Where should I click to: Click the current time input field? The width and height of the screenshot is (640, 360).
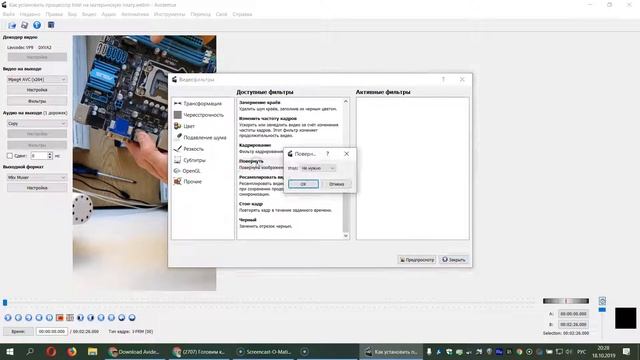pyautogui.click(x=51, y=331)
